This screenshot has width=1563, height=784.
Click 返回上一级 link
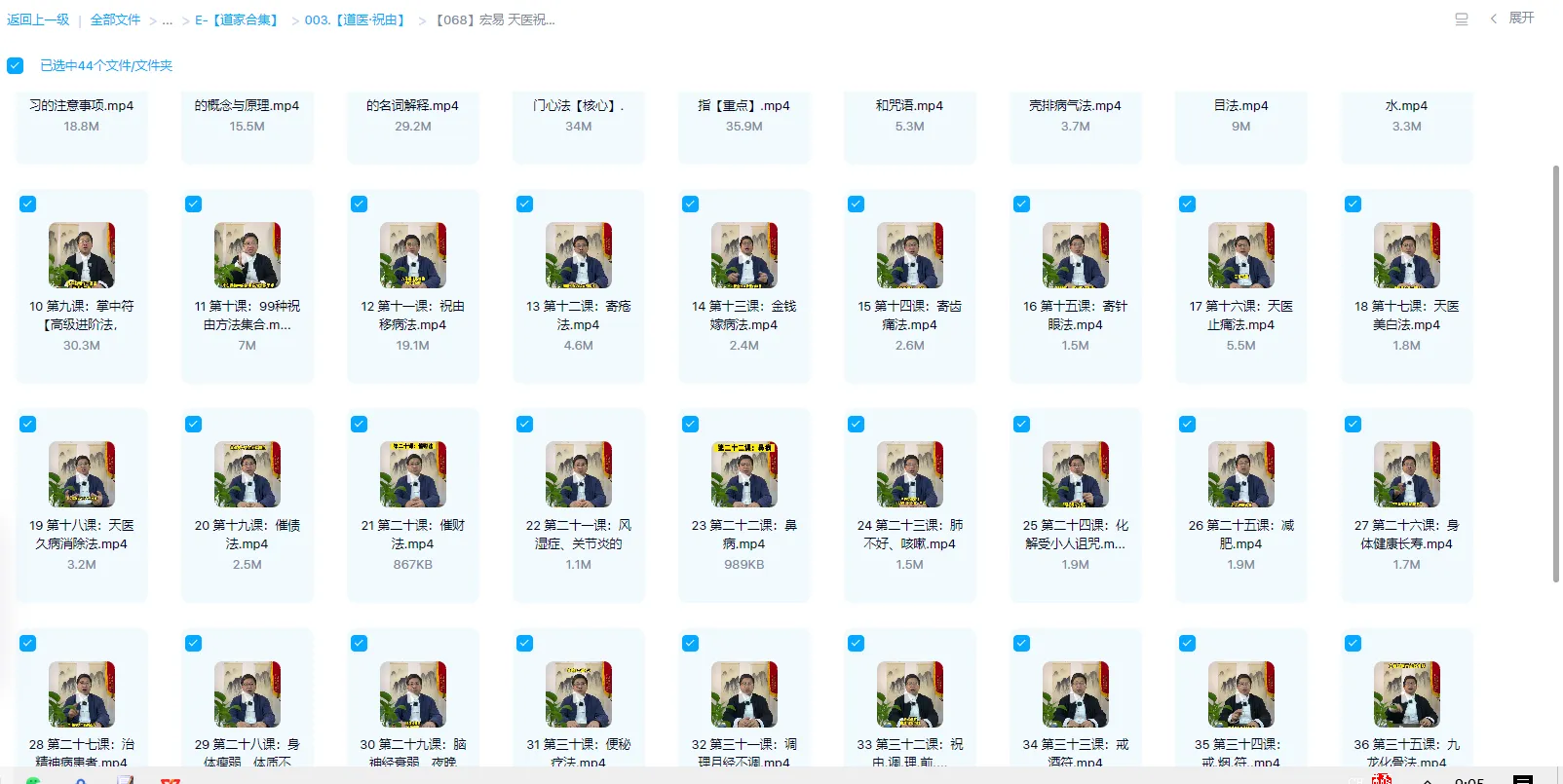click(38, 19)
